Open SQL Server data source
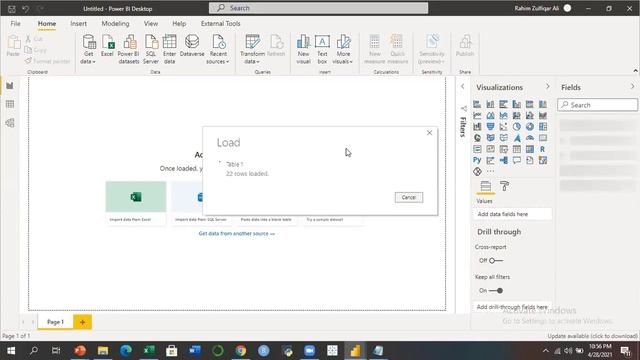 [151, 49]
